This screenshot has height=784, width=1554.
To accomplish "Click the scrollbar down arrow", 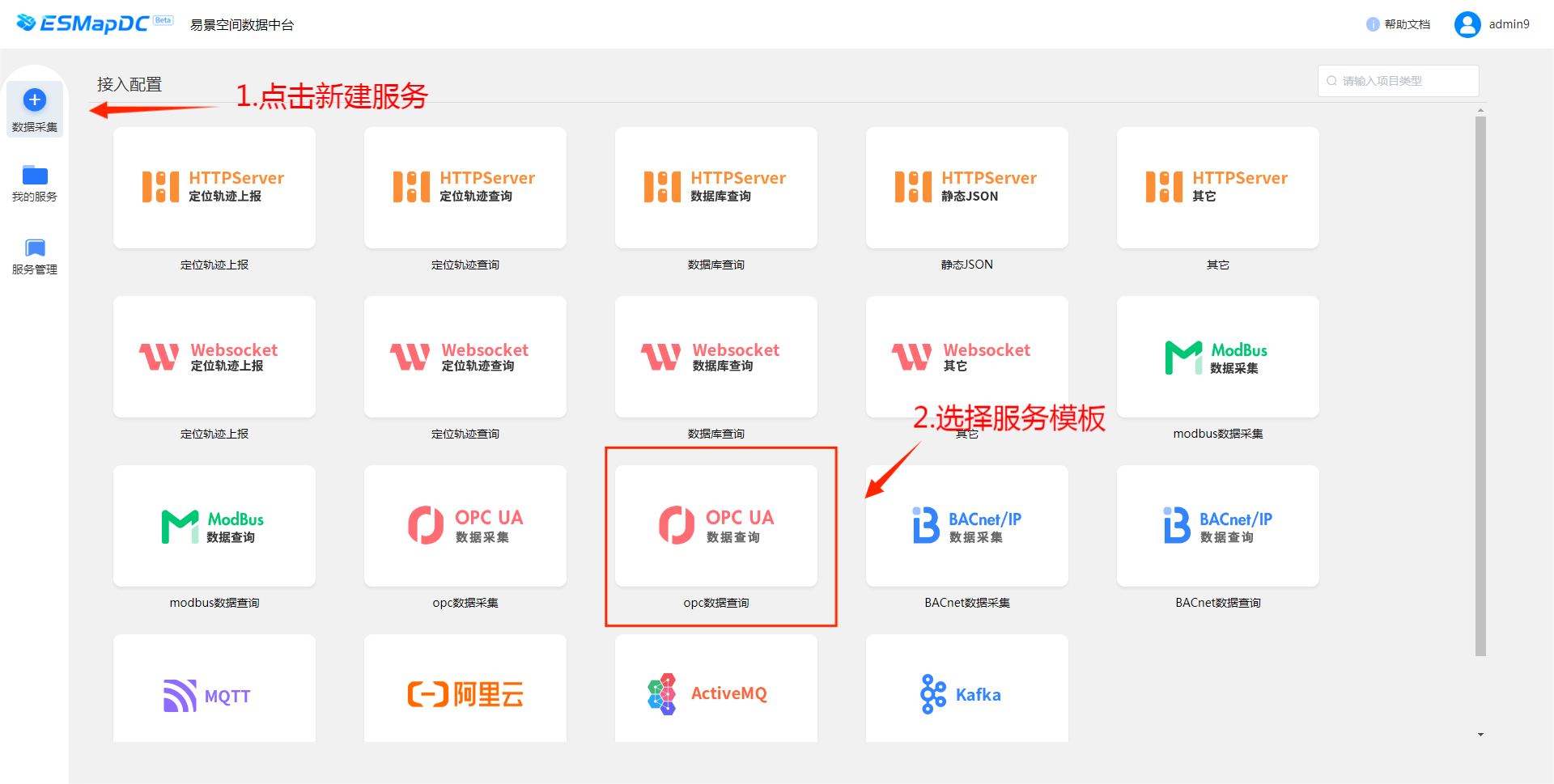I will tap(1480, 735).
